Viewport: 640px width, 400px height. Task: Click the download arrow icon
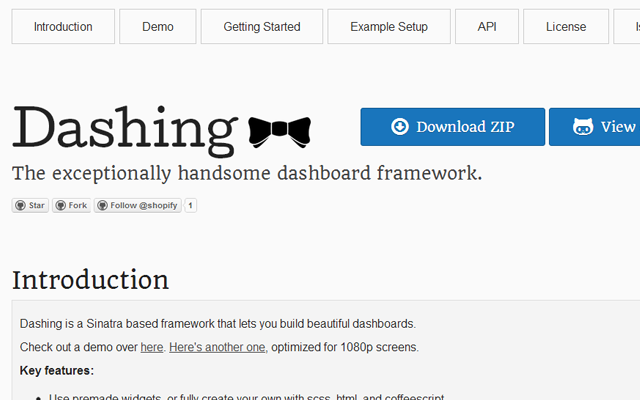click(x=400, y=127)
